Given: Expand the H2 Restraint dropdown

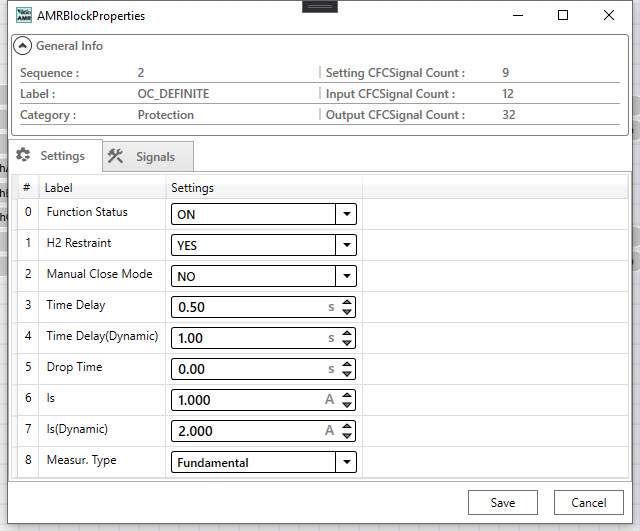Looking at the screenshot, I should [x=346, y=245].
